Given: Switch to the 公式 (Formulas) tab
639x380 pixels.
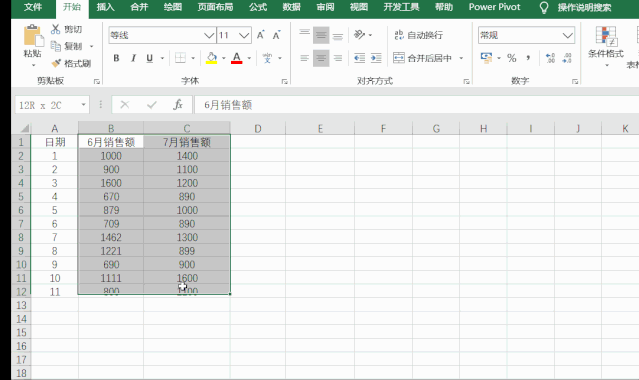Looking at the screenshot, I should click(258, 7).
